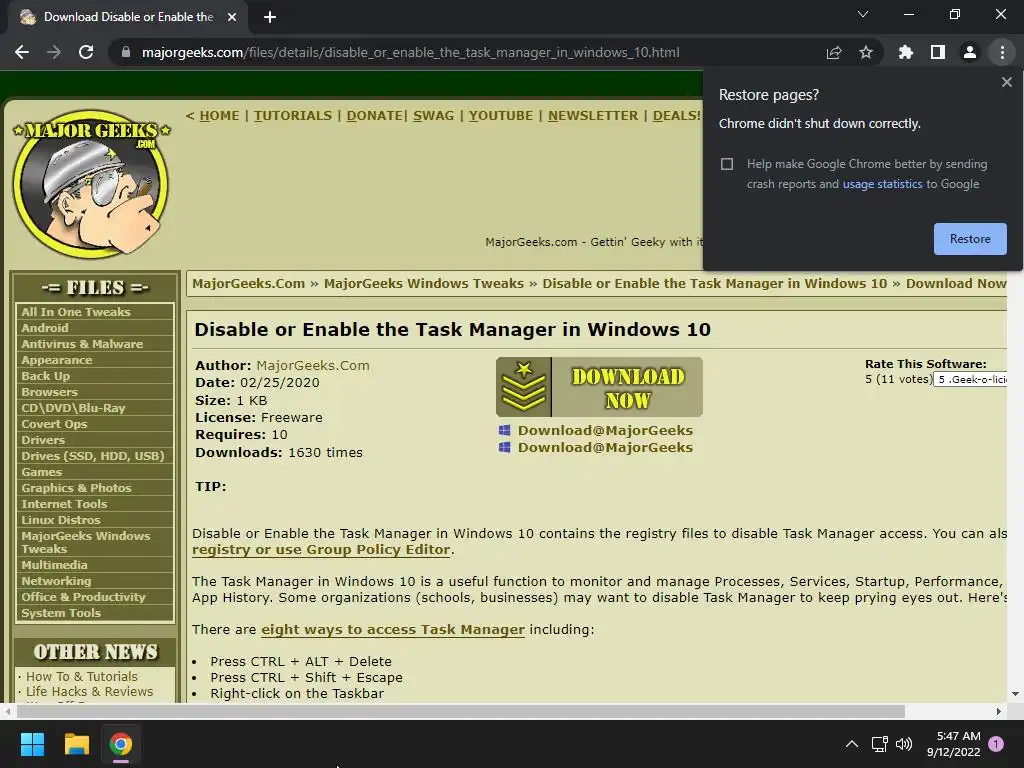Open the Geek-o-licious rating dropdown

coord(970,379)
